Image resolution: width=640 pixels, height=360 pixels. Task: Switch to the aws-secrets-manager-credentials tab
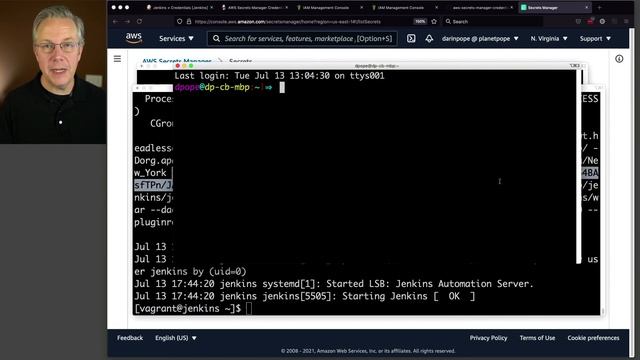(480, 7)
